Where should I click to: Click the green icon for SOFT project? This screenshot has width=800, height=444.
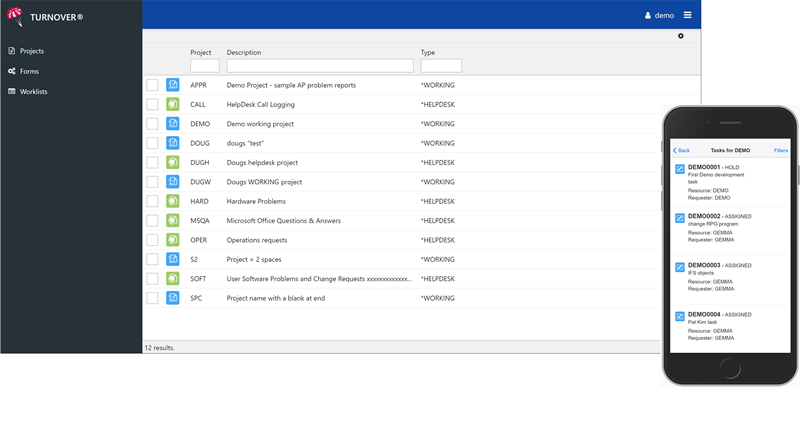[x=172, y=279]
